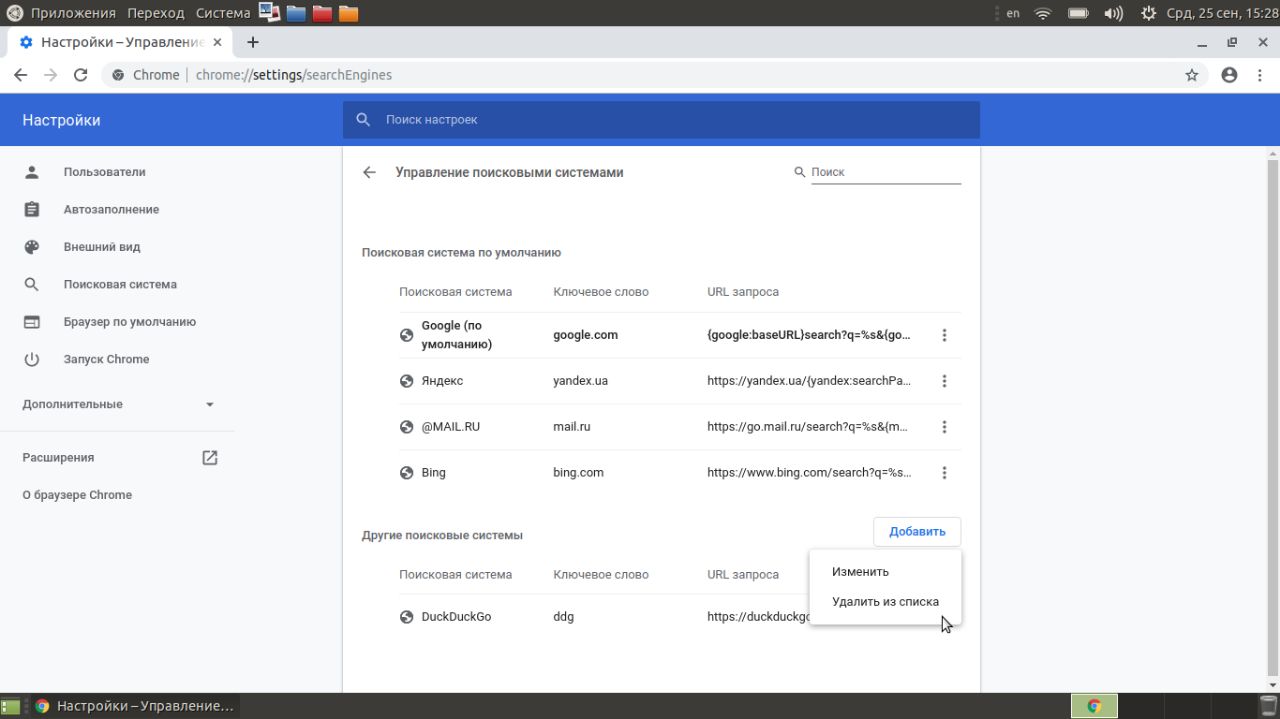Image resolution: width=1280 pixels, height=719 pixels.
Task: Open the three-dot menu for the Bing row
Action: click(x=944, y=473)
